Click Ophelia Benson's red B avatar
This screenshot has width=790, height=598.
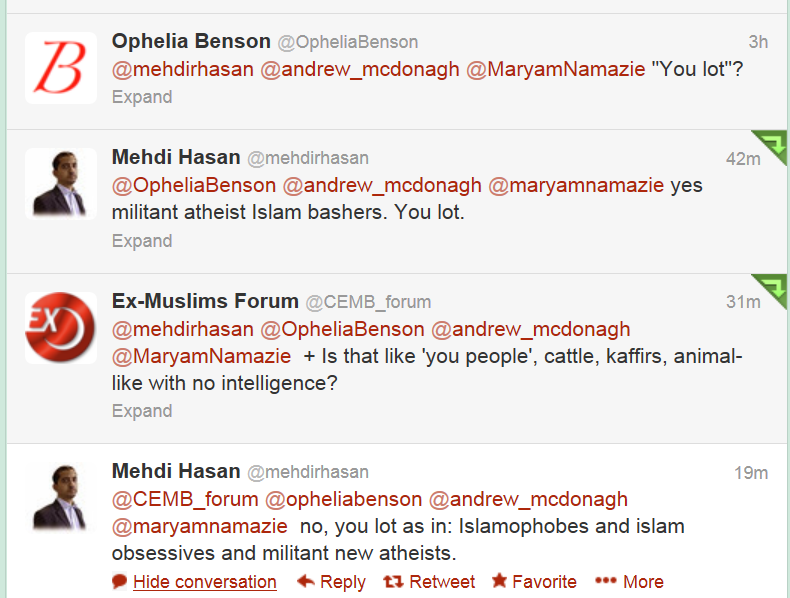(x=61, y=68)
